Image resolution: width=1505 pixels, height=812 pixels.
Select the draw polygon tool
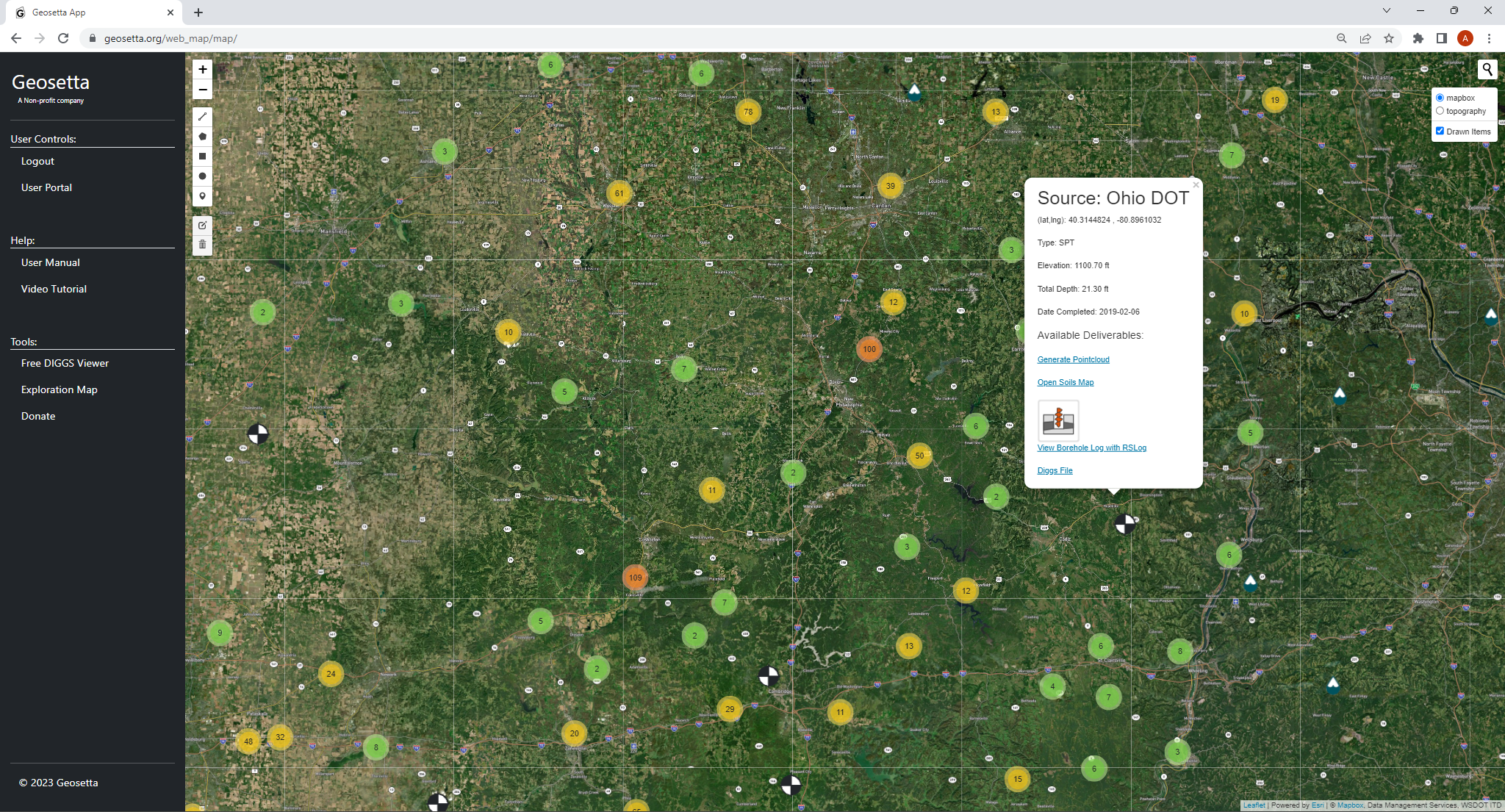coord(203,137)
